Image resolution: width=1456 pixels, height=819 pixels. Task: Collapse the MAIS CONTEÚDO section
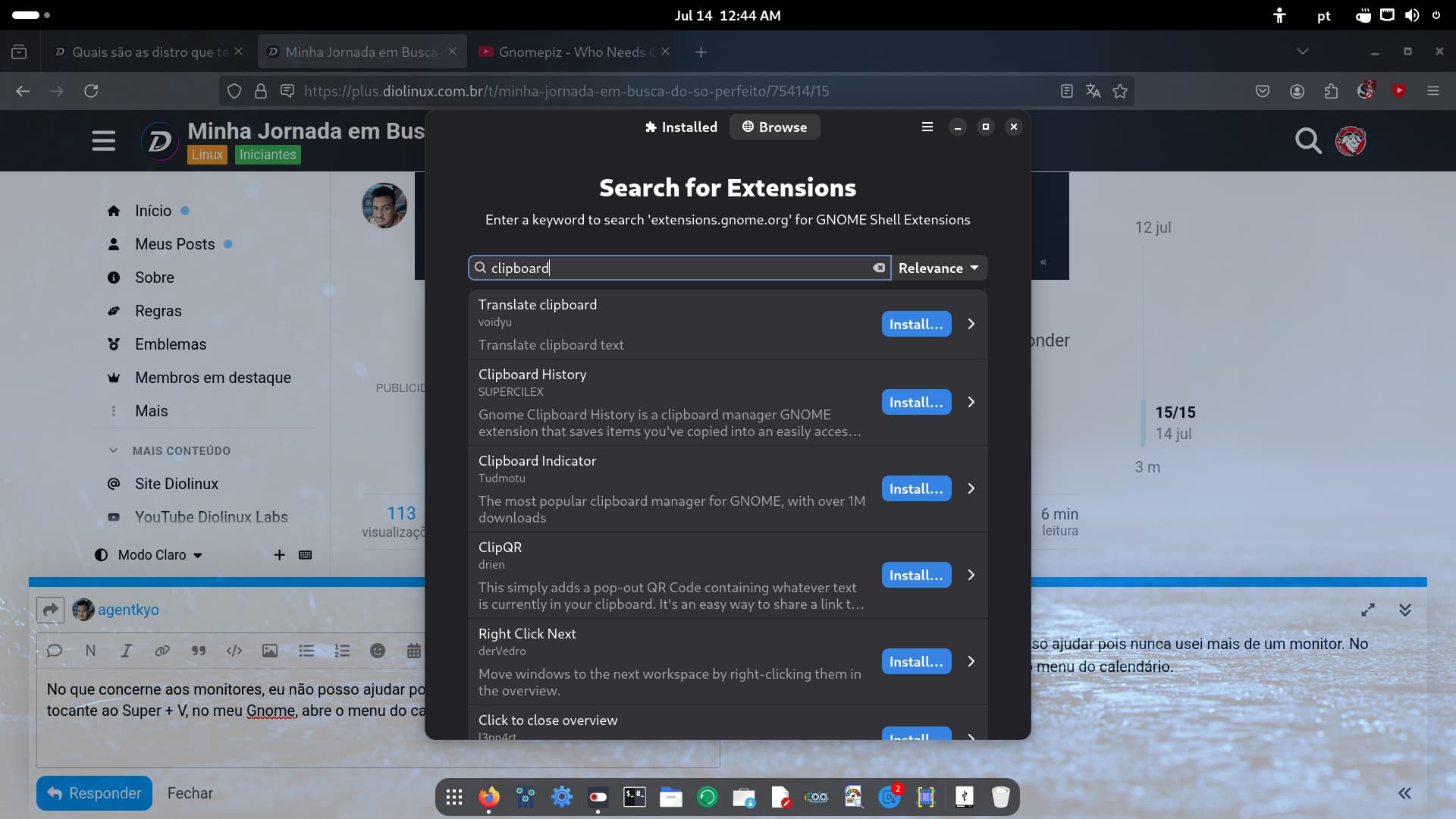pos(114,450)
